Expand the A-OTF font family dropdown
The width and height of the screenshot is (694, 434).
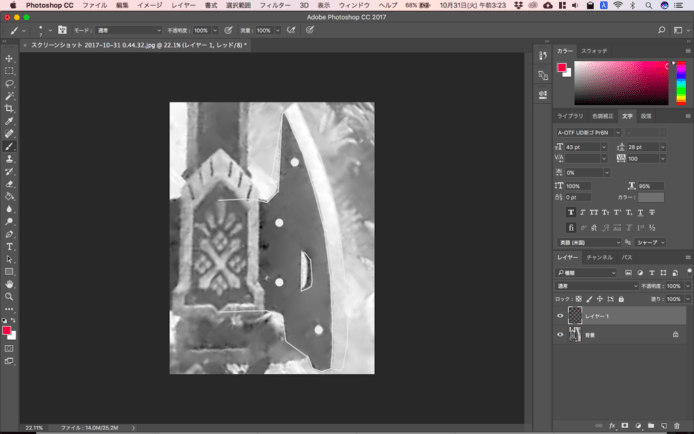588,132
